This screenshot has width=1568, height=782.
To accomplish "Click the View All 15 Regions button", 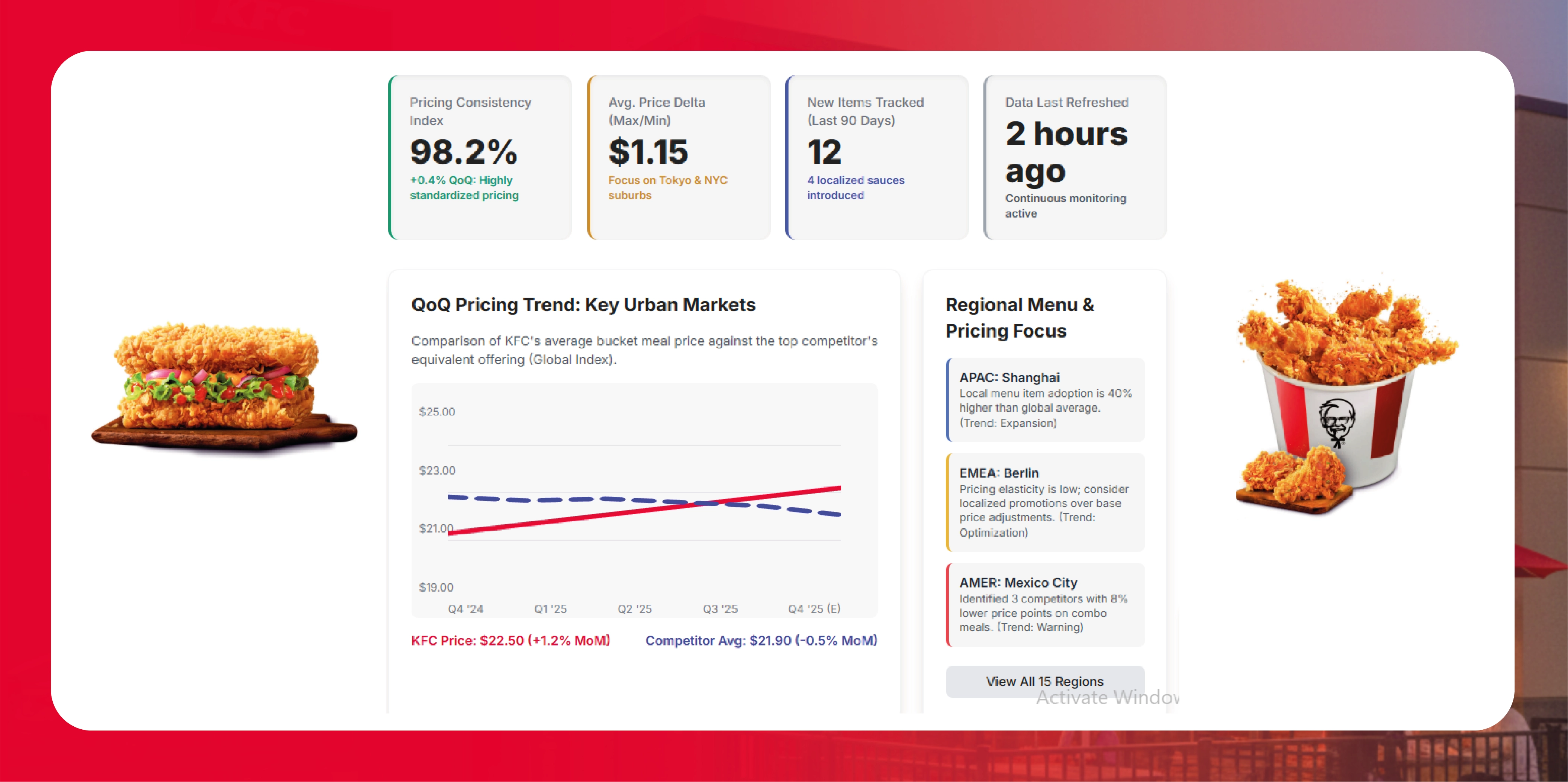I will click(x=1045, y=681).
